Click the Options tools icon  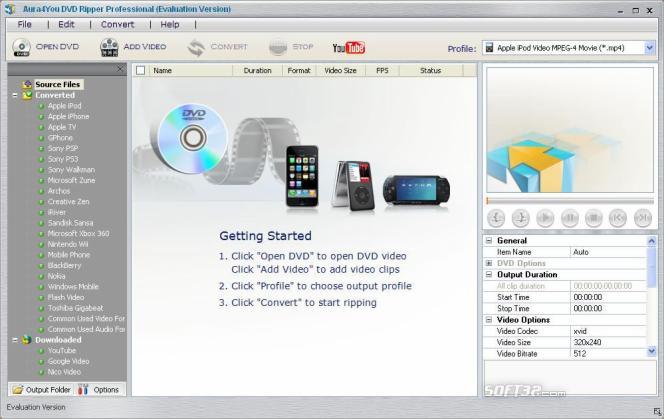point(83,389)
